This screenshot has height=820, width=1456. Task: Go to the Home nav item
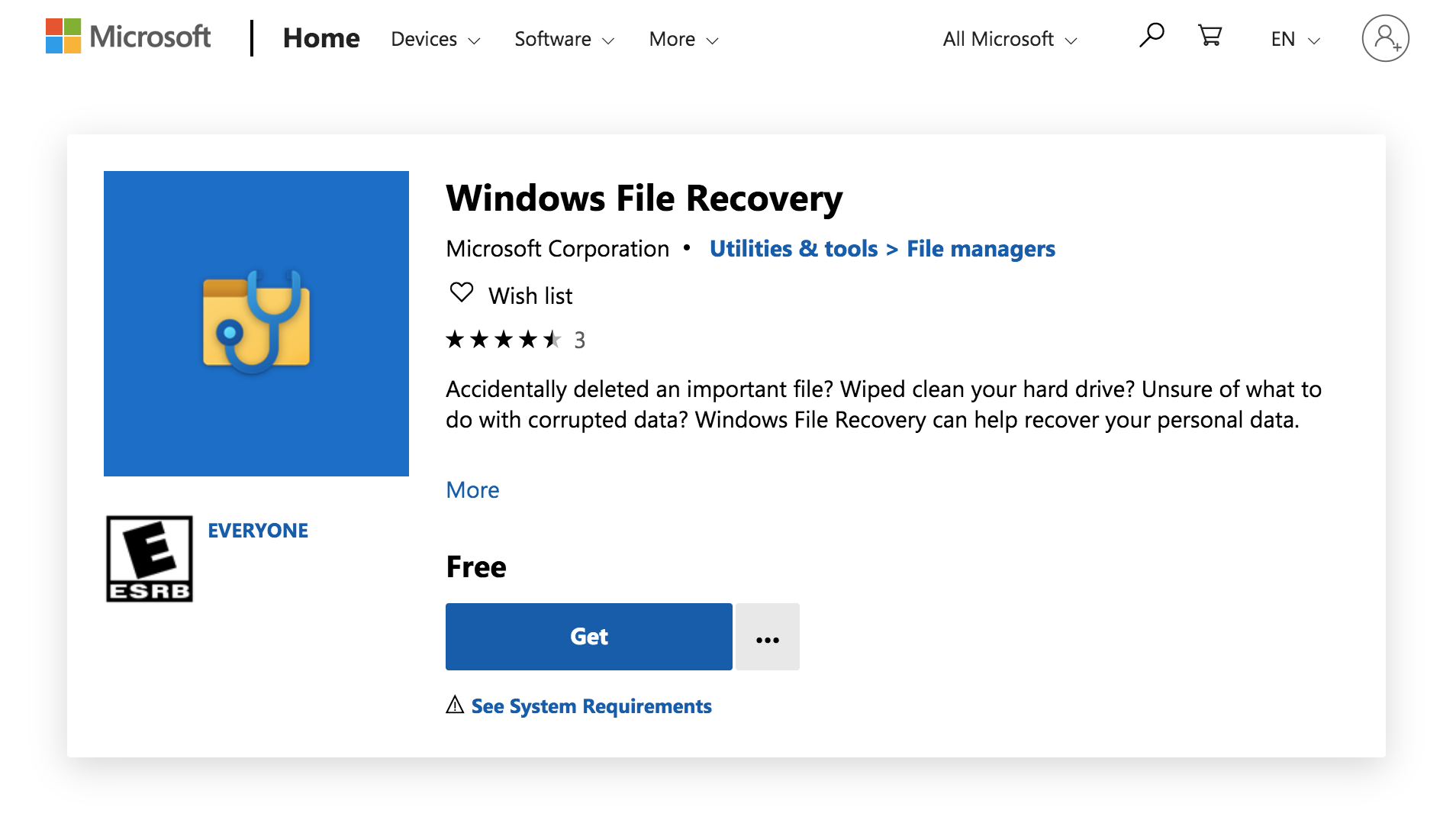321,38
